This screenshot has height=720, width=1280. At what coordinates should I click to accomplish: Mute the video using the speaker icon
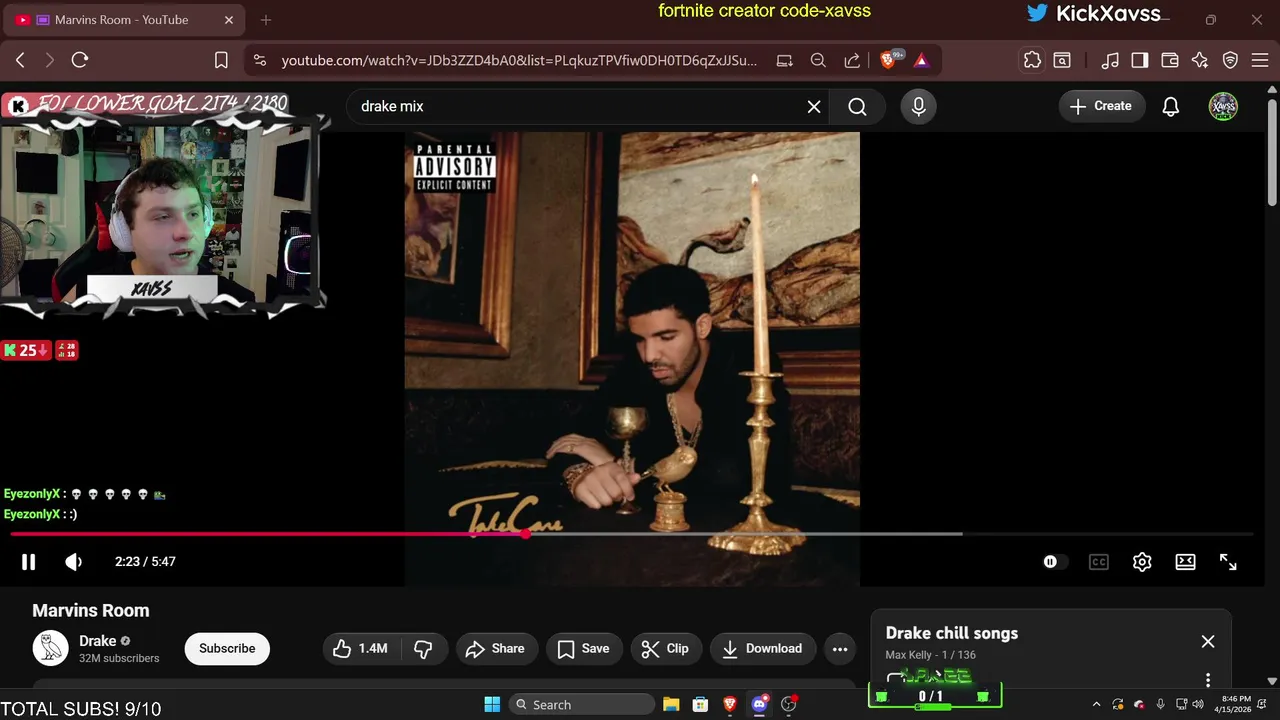(x=73, y=562)
